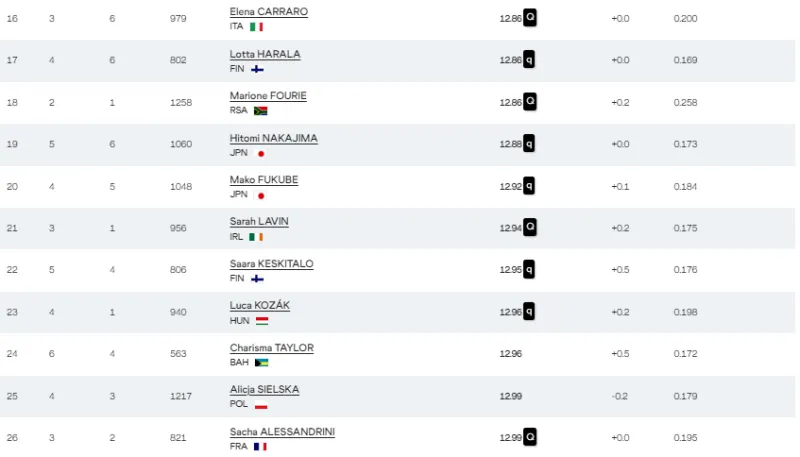Image resolution: width=800 pixels, height=457 pixels.
Task: Open Marione FOURIE athlete profile
Action: click(268, 96)
